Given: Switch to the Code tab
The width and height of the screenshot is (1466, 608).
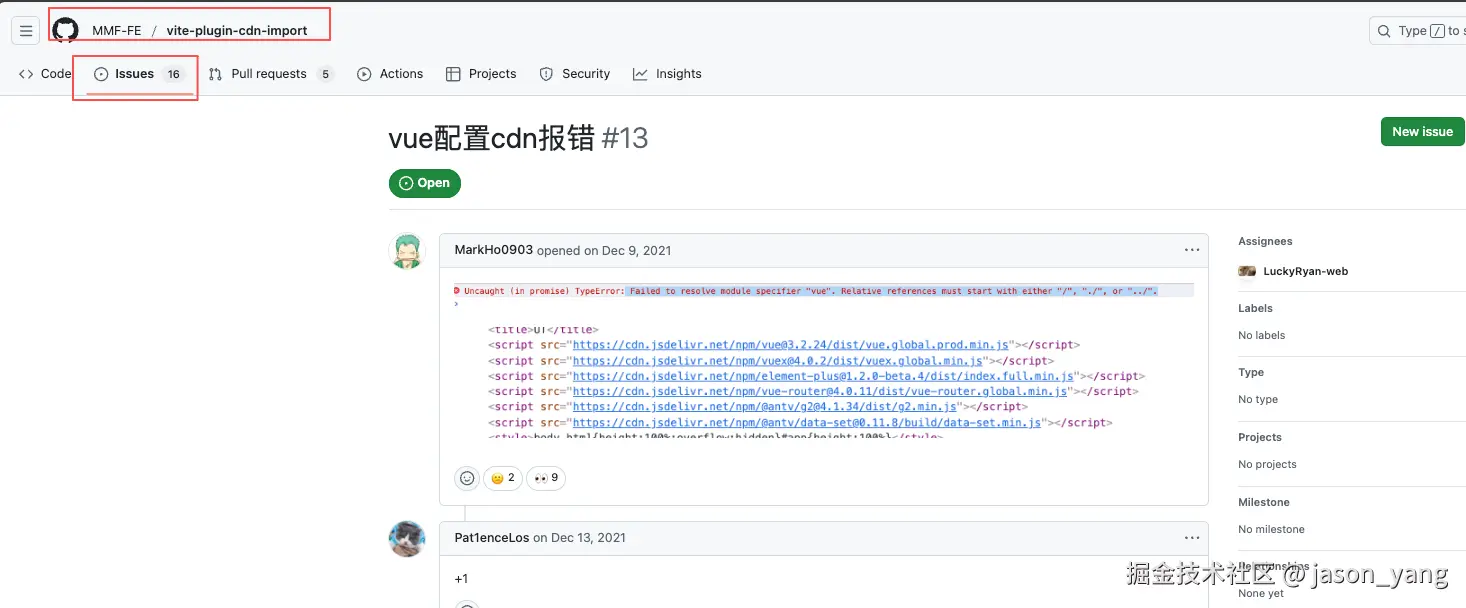Looking at the screenshot, I should pyautogui.click(x=45, y=74).
